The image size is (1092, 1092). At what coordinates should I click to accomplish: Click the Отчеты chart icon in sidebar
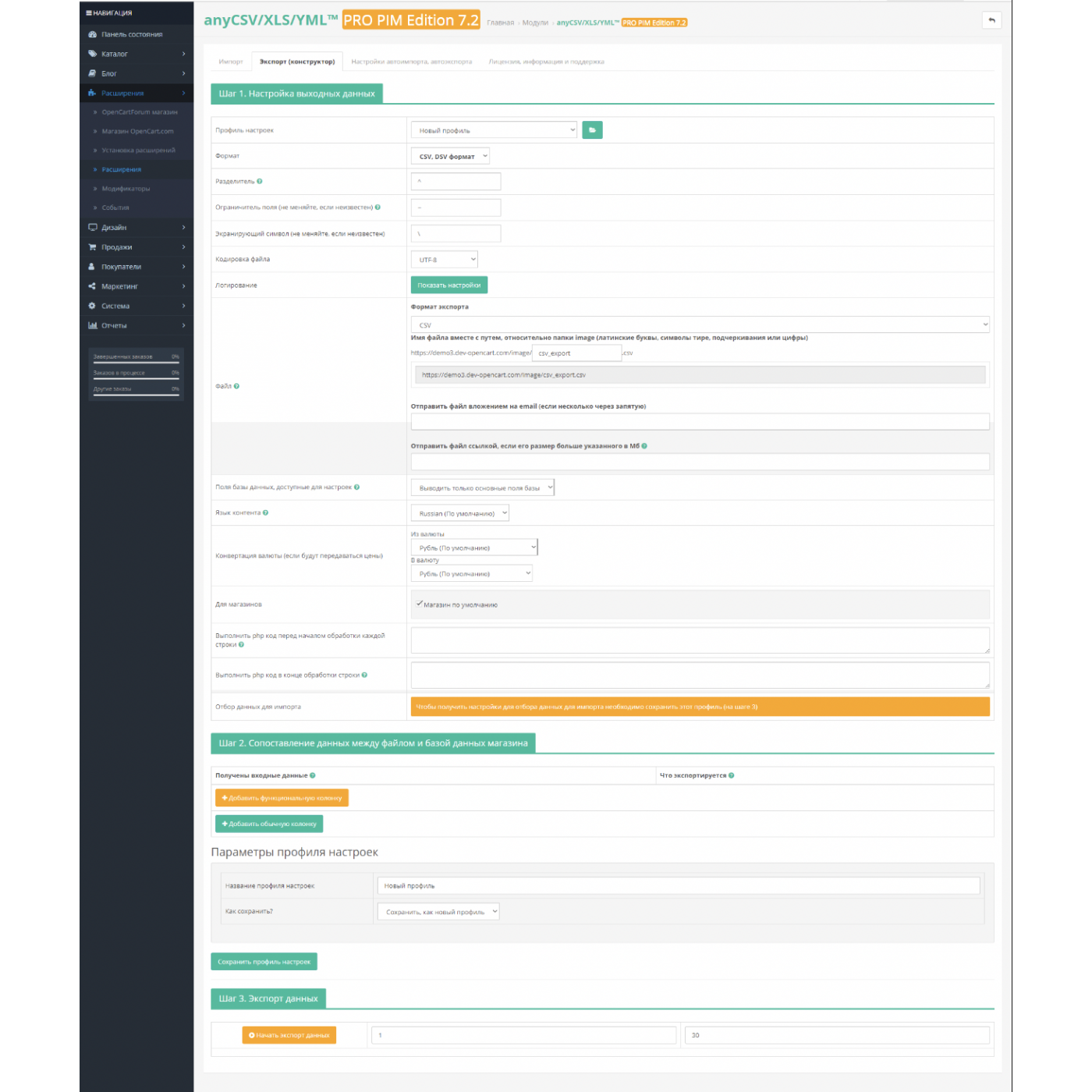tap(92, 325)
